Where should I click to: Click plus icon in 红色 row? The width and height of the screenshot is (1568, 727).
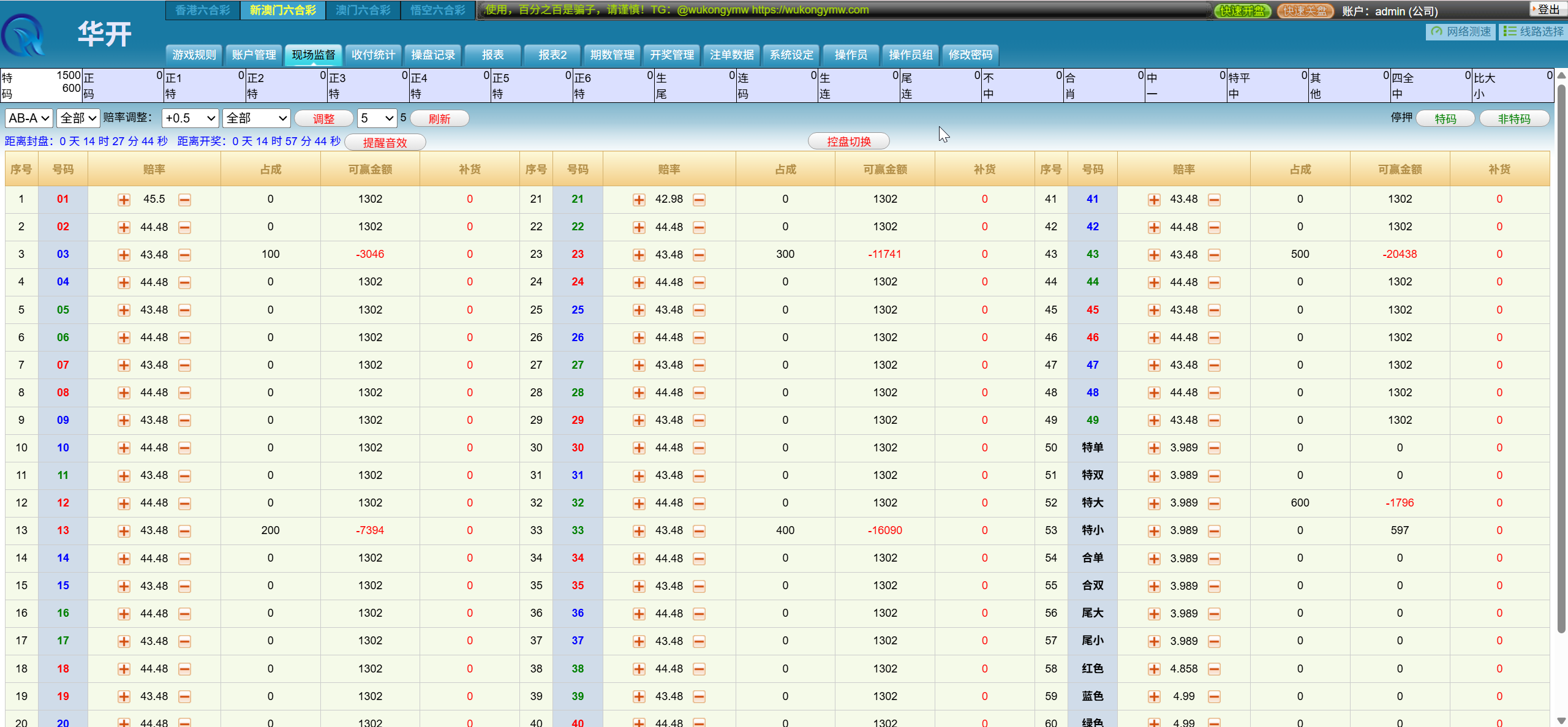click(x=1154, y=669)
